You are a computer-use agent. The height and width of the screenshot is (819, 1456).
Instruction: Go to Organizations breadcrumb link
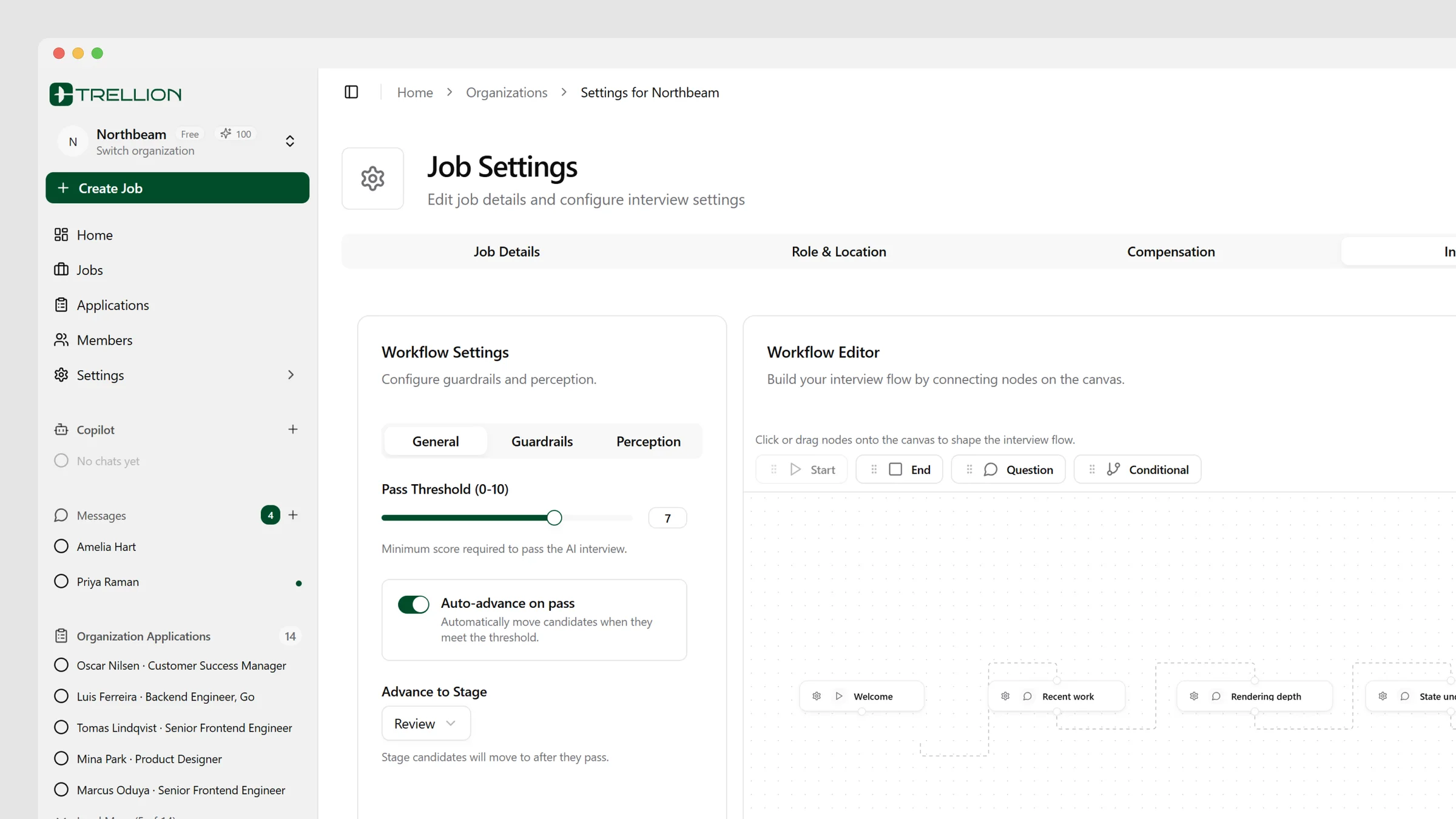507,93
